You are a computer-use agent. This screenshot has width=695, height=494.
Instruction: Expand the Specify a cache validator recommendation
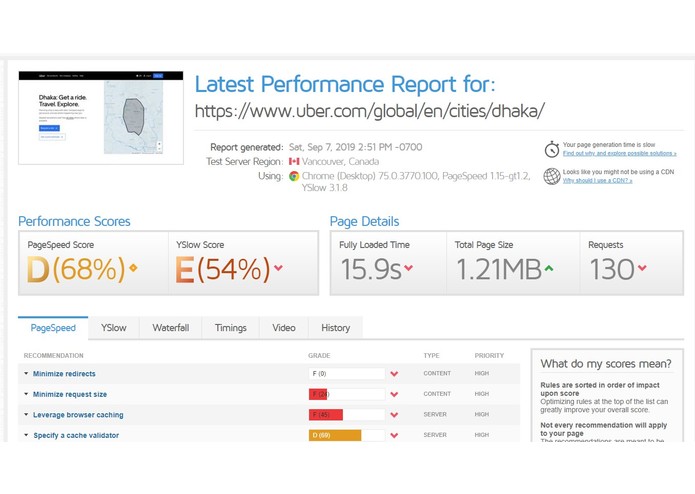(x=26, y=435)
